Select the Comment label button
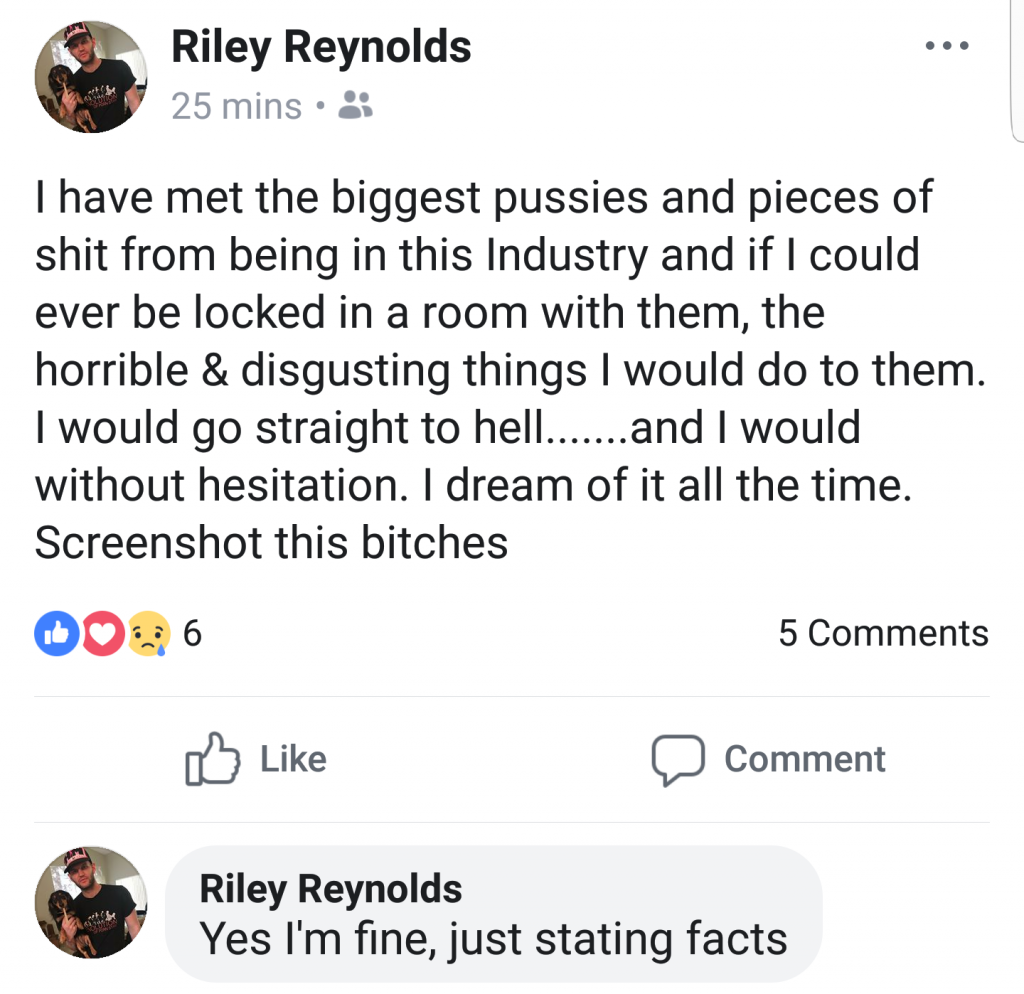 coord(805,759)
